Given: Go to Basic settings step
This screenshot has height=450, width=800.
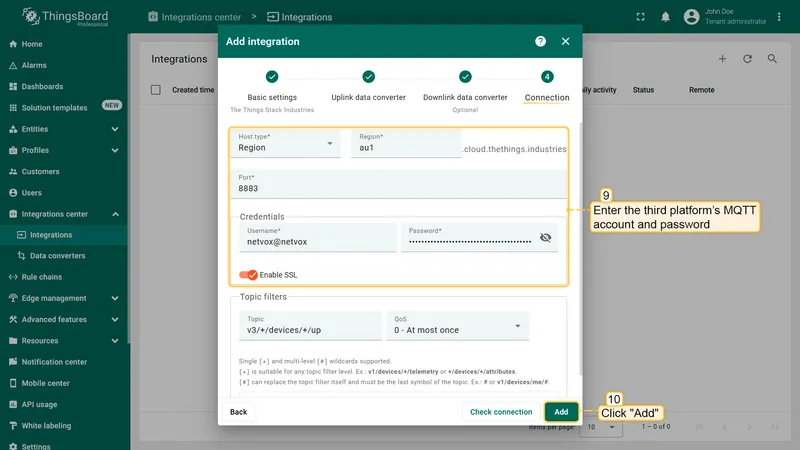Looking at the screenshot, I should (272, 90).
